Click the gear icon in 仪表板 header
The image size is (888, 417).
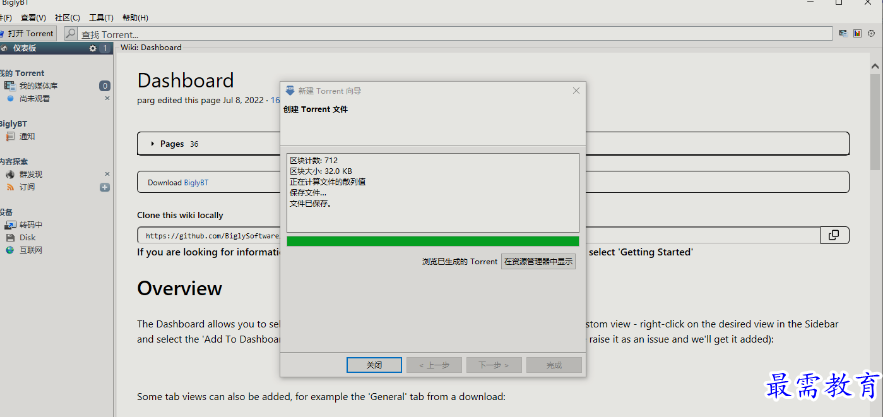coord(93,49)
